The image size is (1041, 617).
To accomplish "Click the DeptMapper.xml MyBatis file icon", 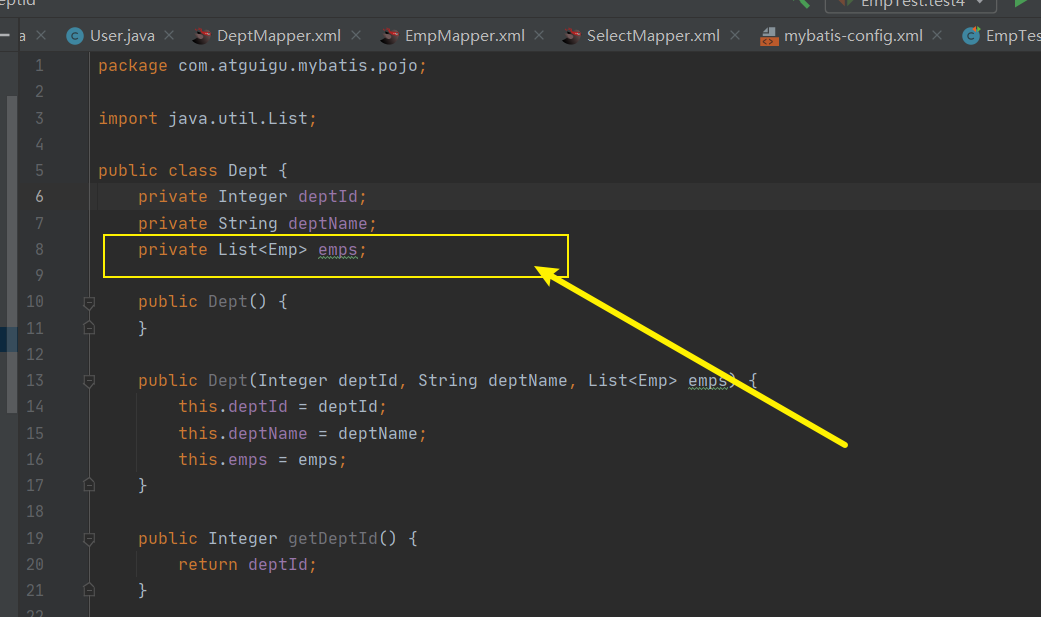I will tap(202, 36).
